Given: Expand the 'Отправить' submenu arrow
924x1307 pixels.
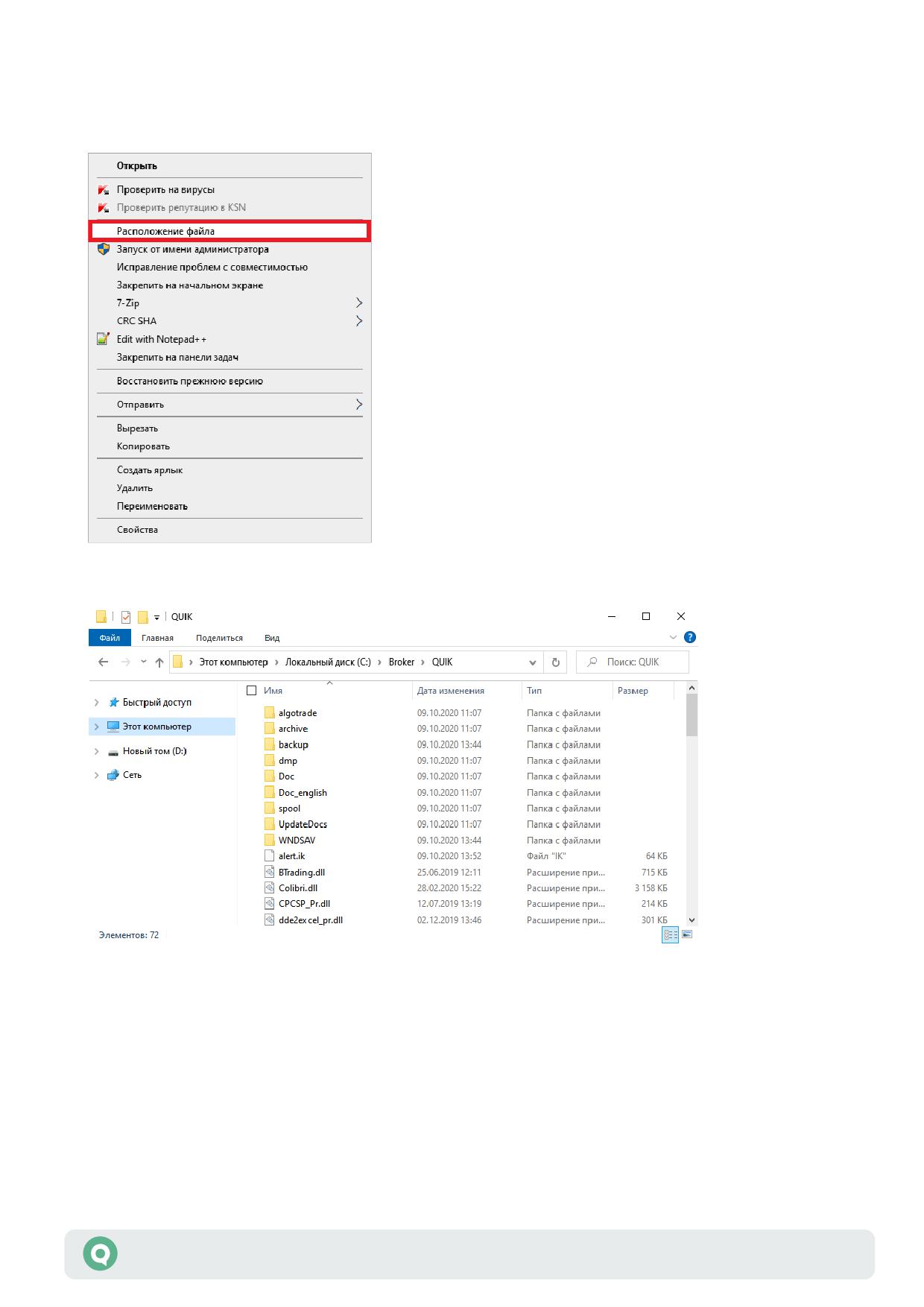Looking at the screenshot, I should pos(359,404).
